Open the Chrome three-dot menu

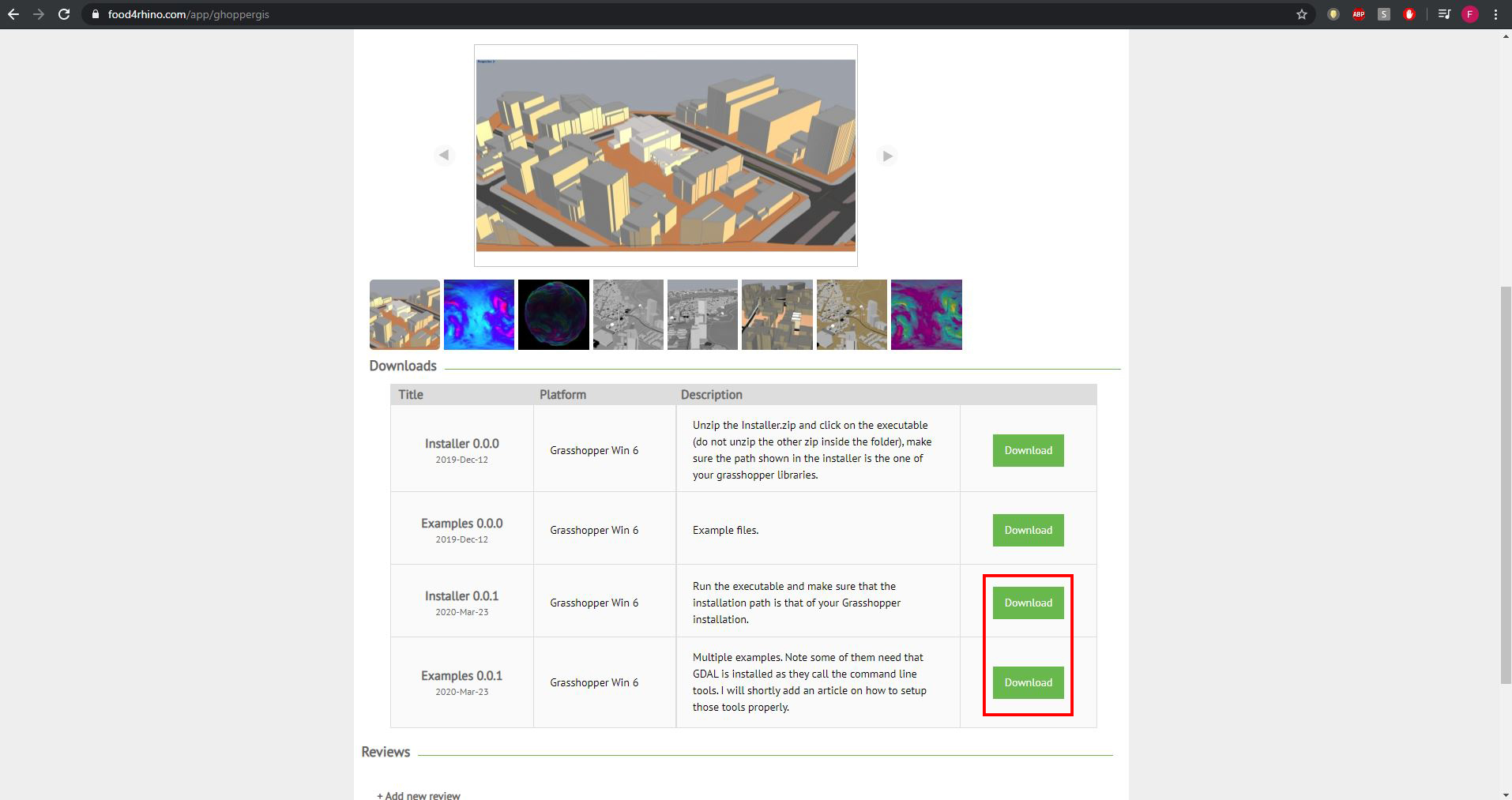[x=1495, y=14]
